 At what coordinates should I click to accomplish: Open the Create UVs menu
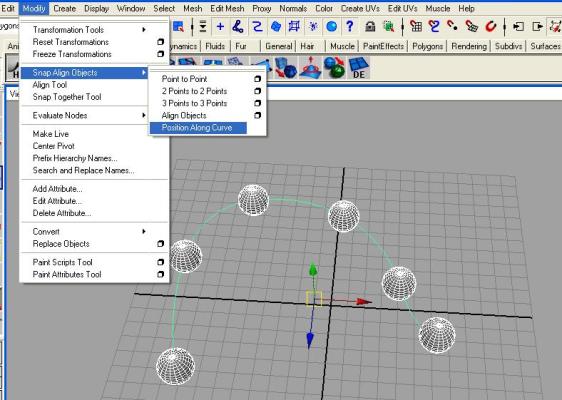(360, 8)
